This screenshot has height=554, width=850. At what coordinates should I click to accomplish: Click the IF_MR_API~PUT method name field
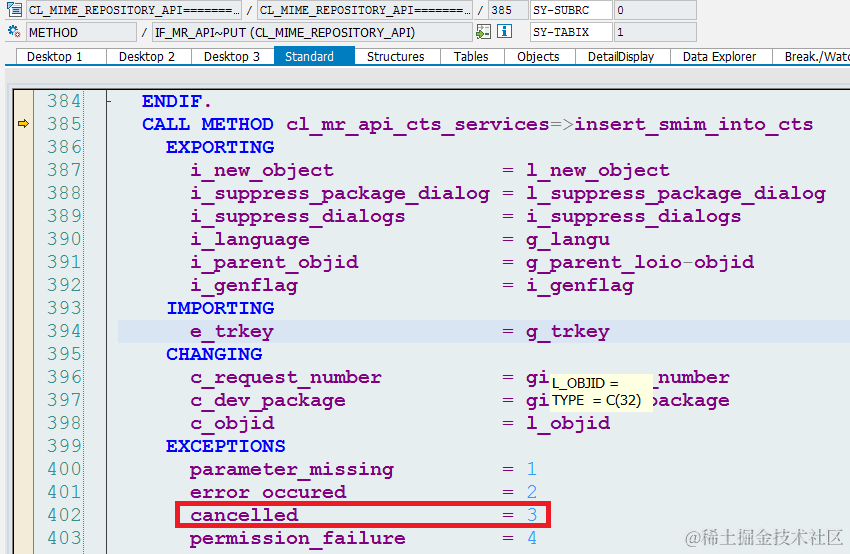312,33
